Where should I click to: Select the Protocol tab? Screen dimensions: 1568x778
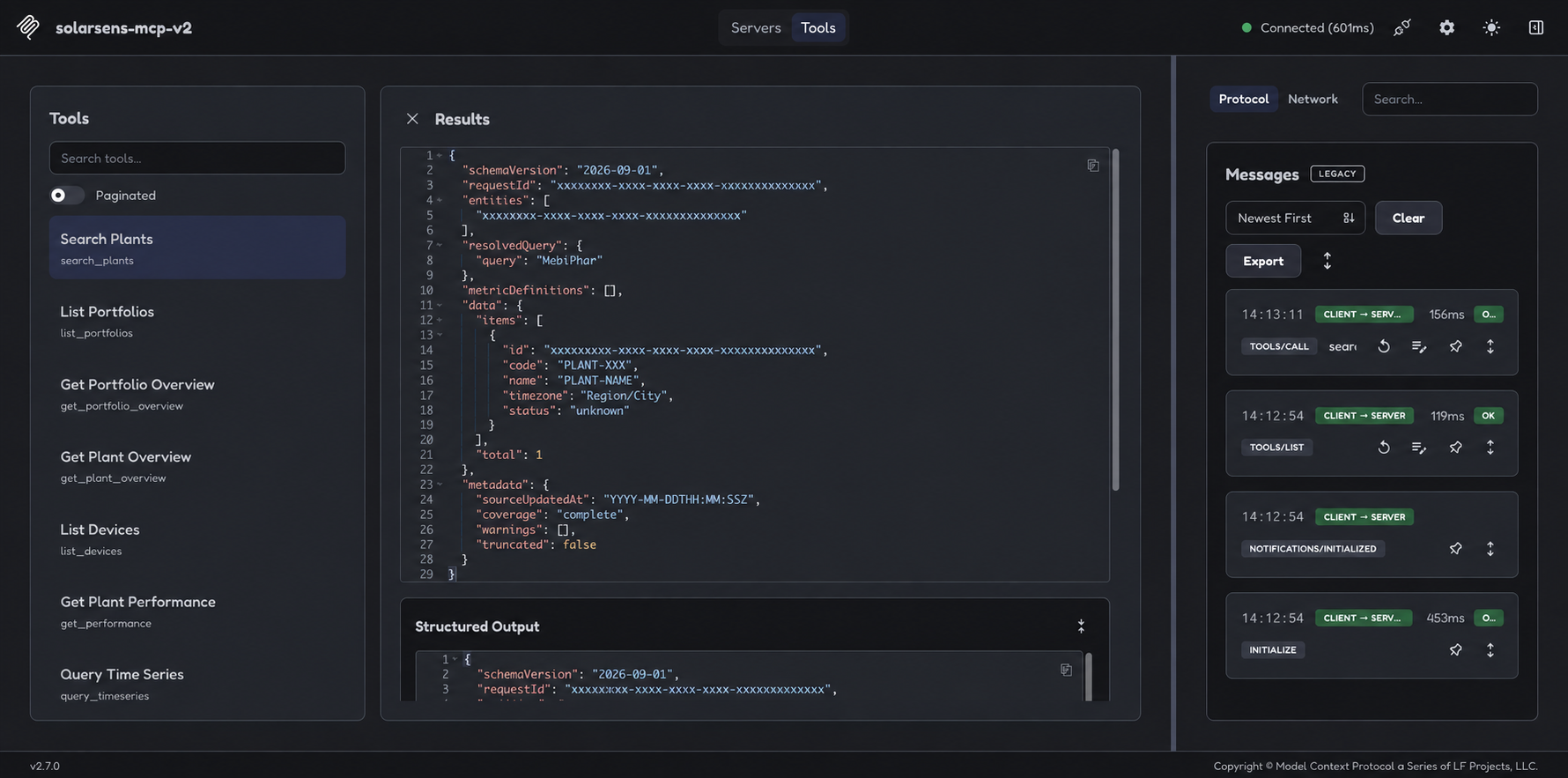(1244, 99)
